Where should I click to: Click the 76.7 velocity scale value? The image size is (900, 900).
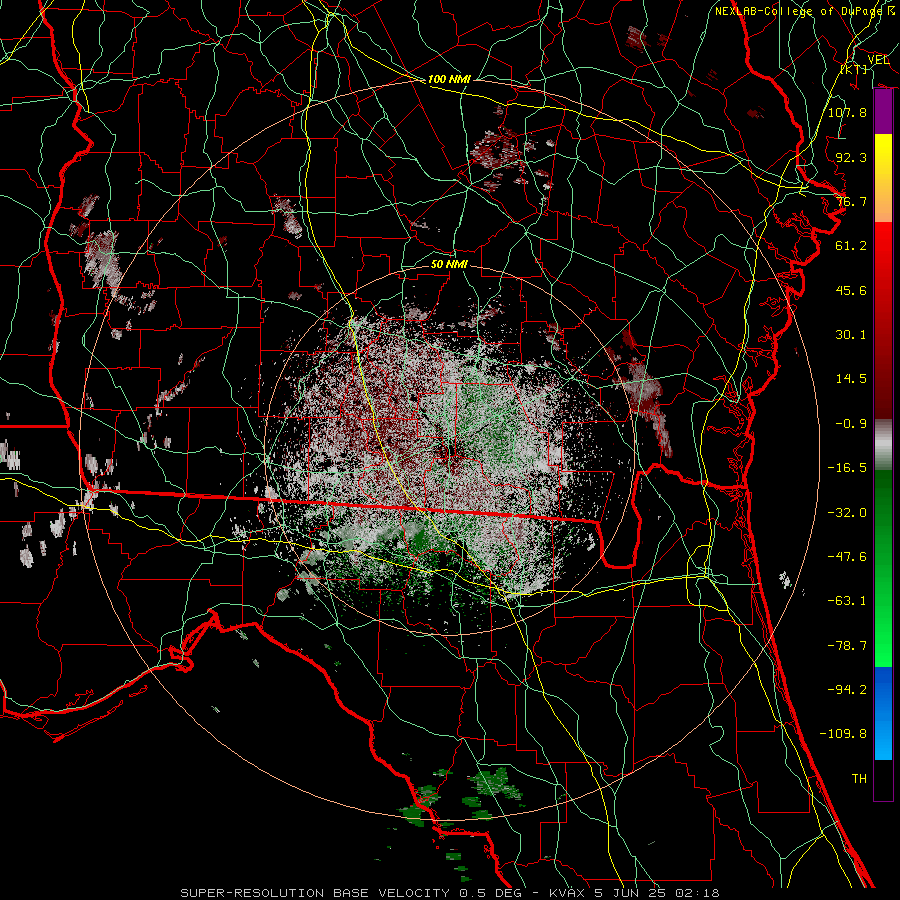851,201
